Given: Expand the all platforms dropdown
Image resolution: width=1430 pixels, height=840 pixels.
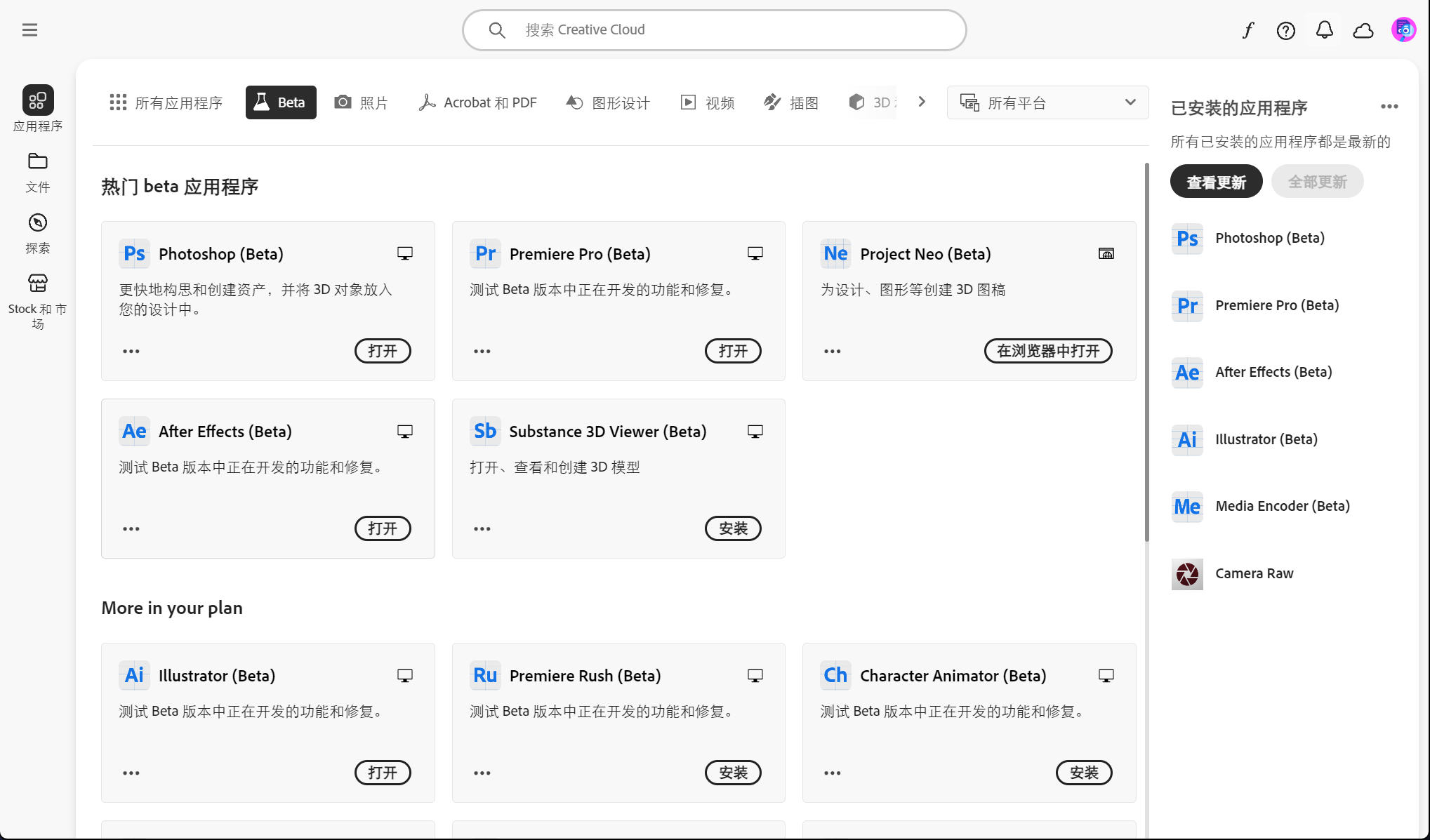Looking at the screenshot, I should point(1047,102).
